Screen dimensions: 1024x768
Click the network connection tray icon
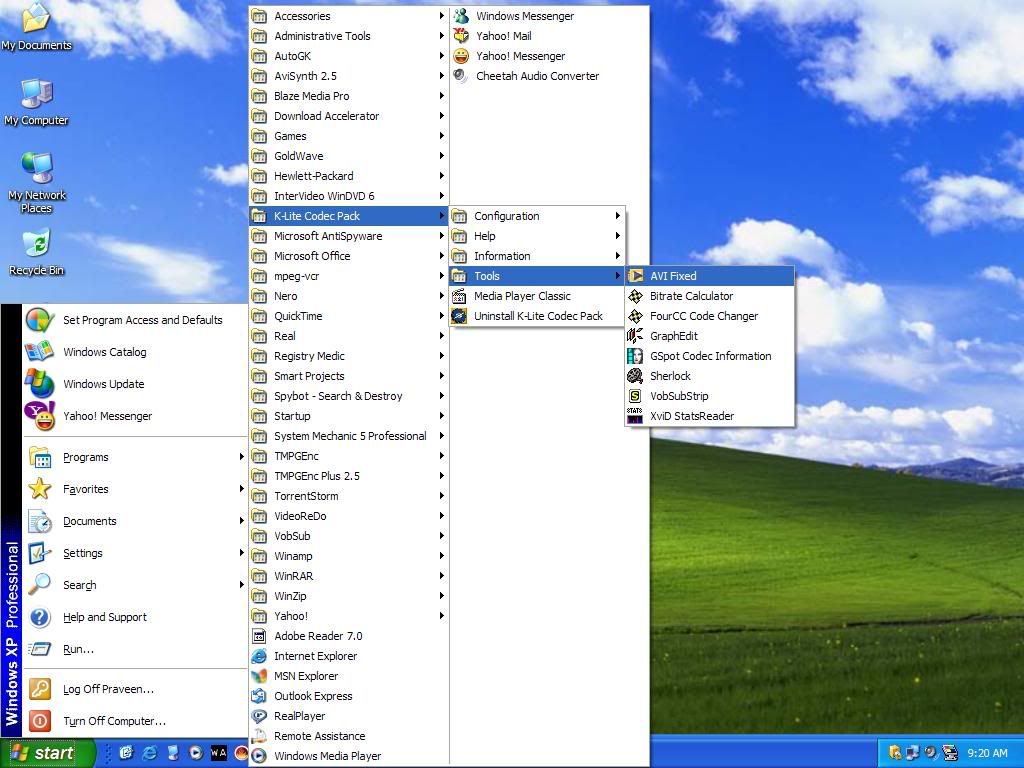(912, 753)
